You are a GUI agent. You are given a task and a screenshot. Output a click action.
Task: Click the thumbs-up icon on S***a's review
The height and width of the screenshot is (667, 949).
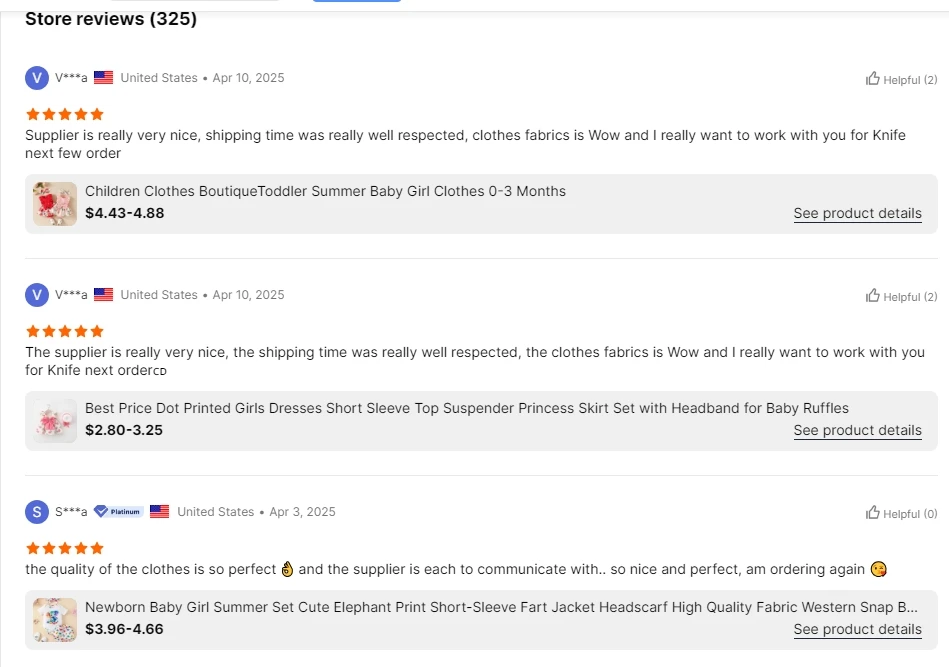pos(873,512)
